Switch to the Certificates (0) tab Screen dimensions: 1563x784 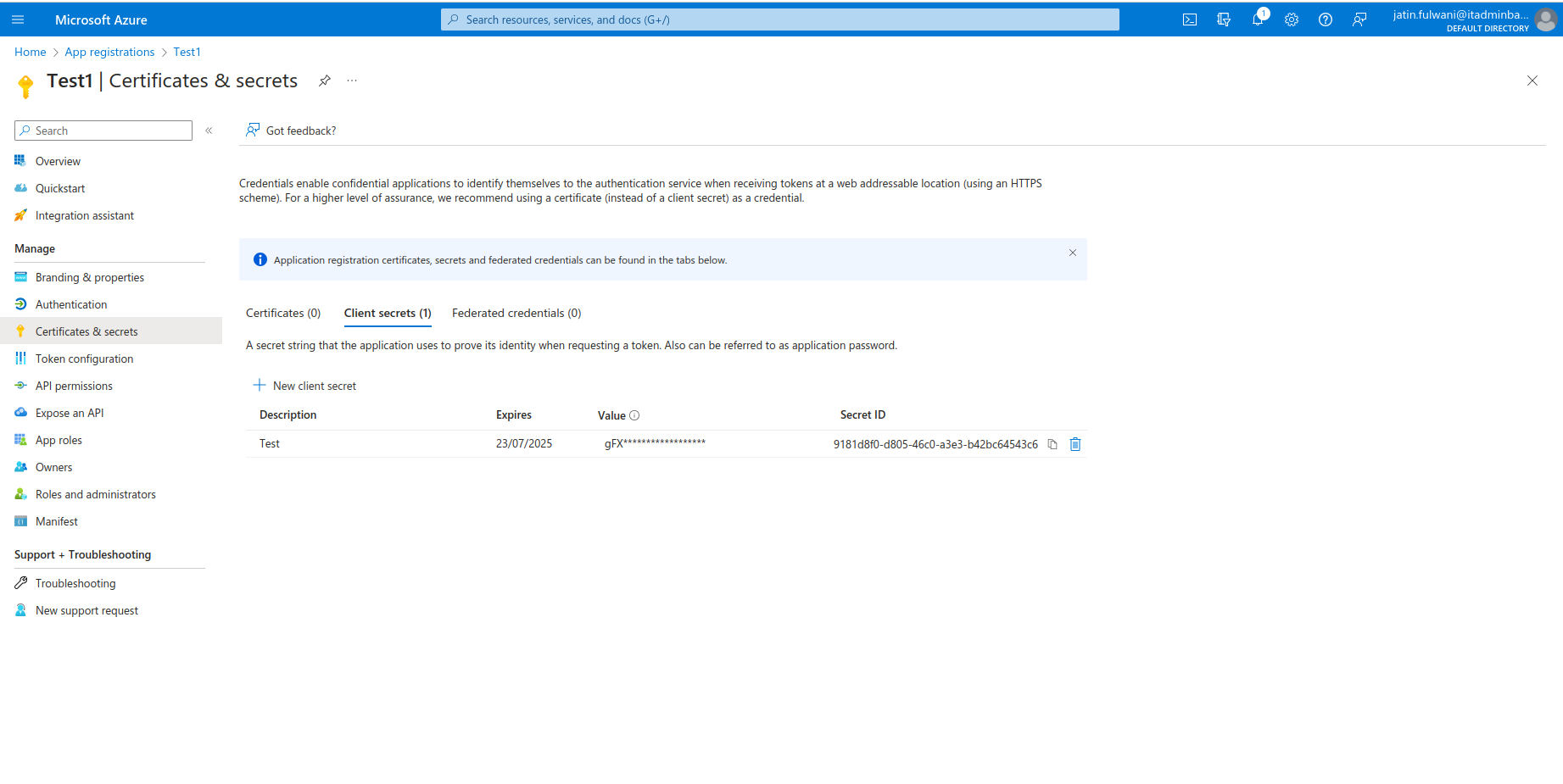[283, 313]
